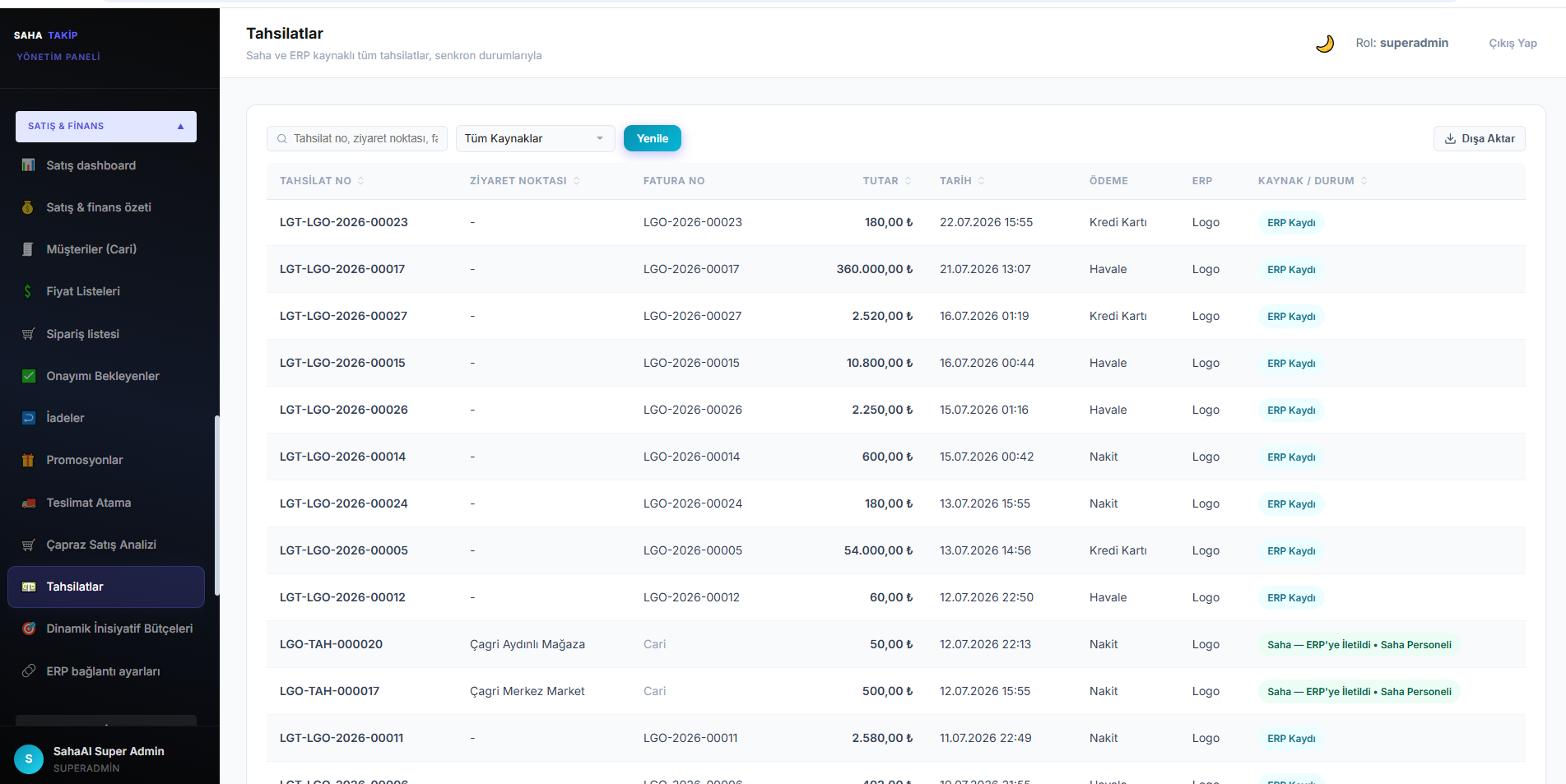Open Promosyonlar page
Image resolution: width=1566 pixels, height=784 pixels.
point(106,460)
